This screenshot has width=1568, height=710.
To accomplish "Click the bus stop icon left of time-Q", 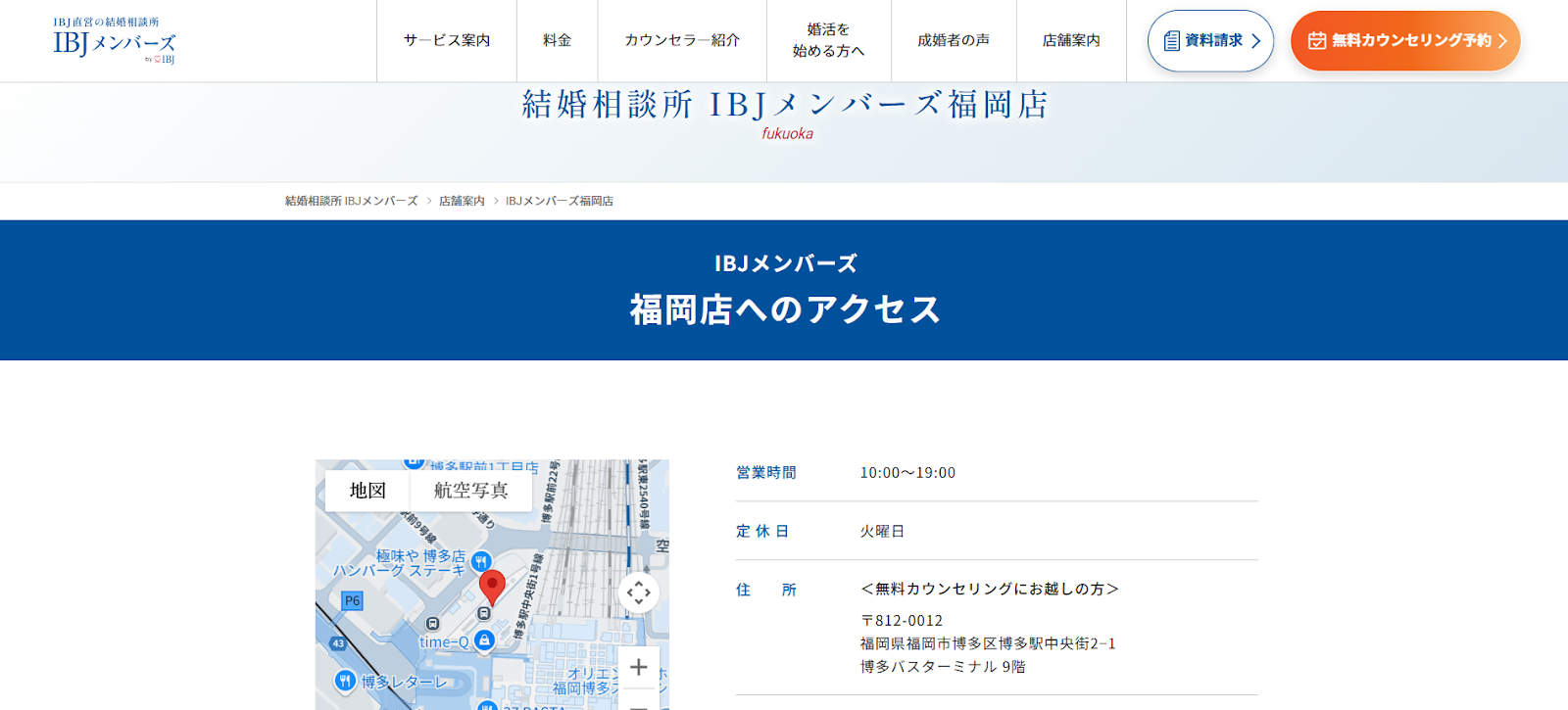I will (x=433, y=624).
